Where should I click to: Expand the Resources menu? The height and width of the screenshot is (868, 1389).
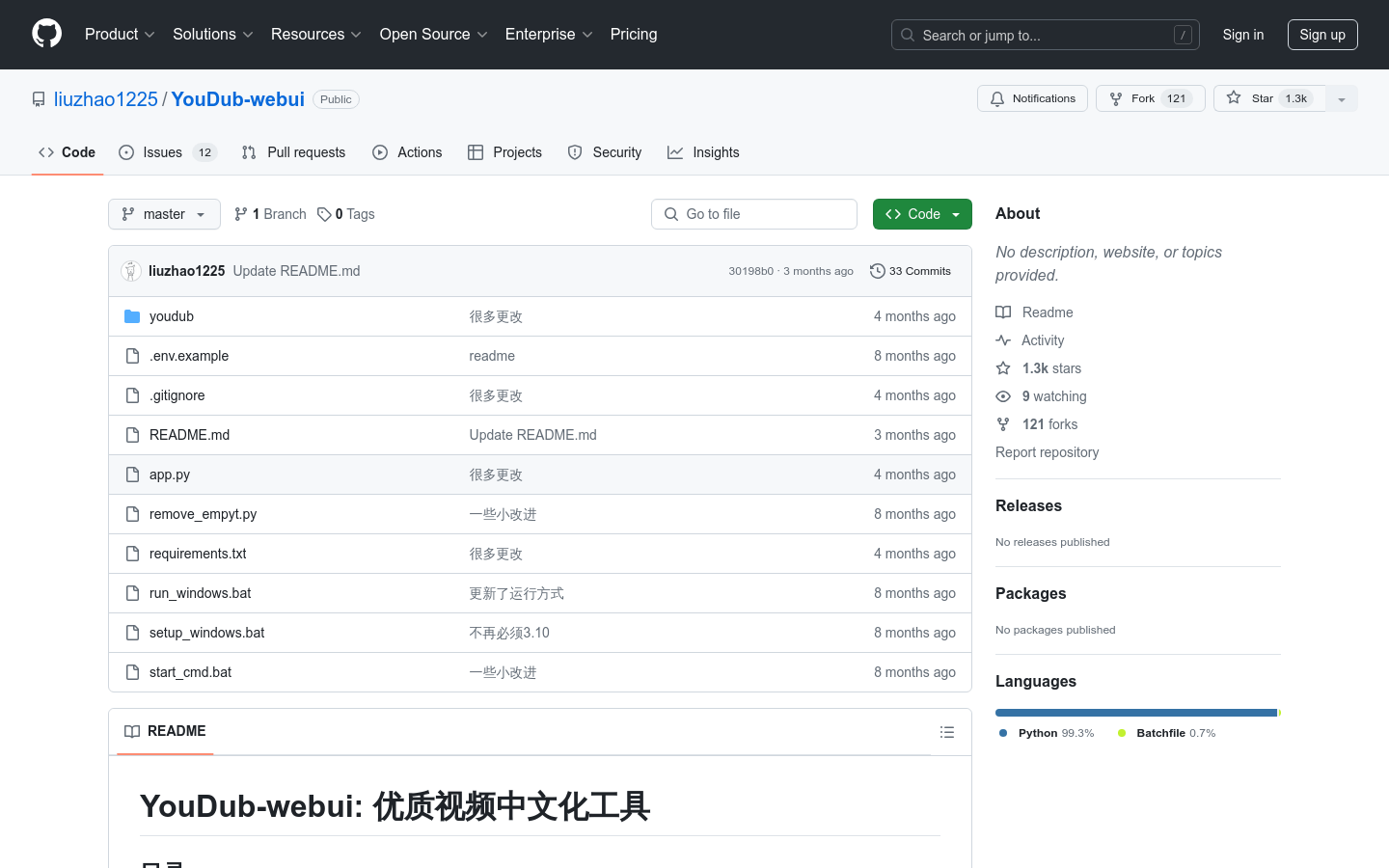(316, 34)
